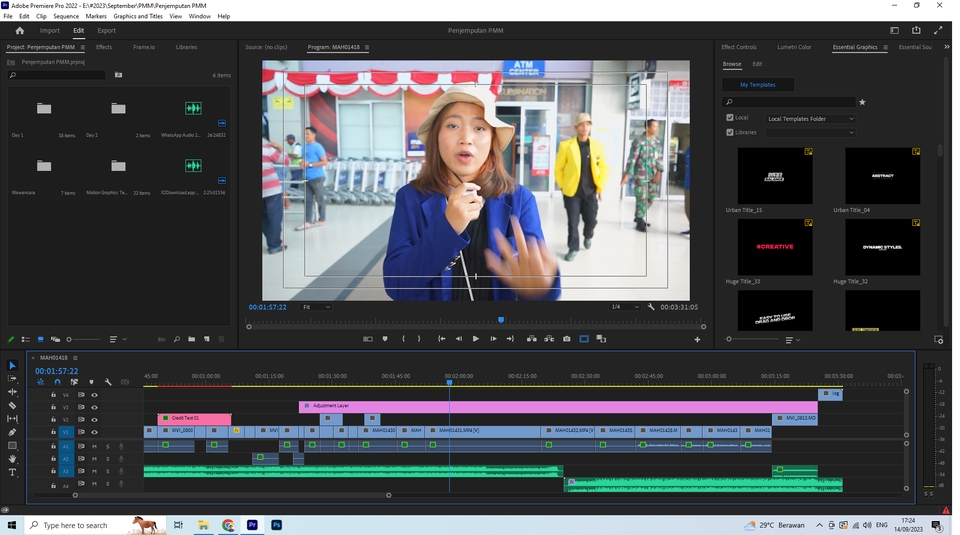Toggle the Libraries checkbox
Viewport: 960px width, 535px height.
(x=730, y=132)
